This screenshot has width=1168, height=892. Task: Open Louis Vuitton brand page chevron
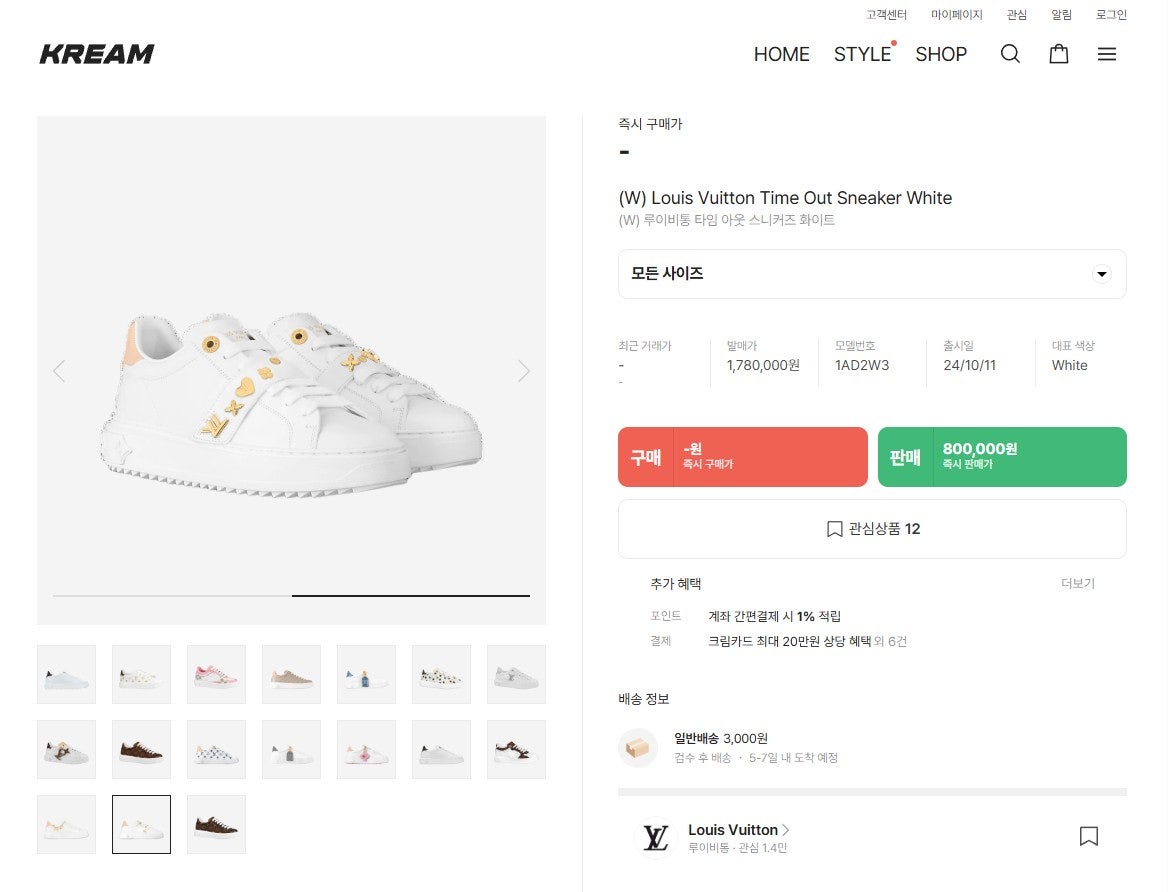(x=786, y=830)
